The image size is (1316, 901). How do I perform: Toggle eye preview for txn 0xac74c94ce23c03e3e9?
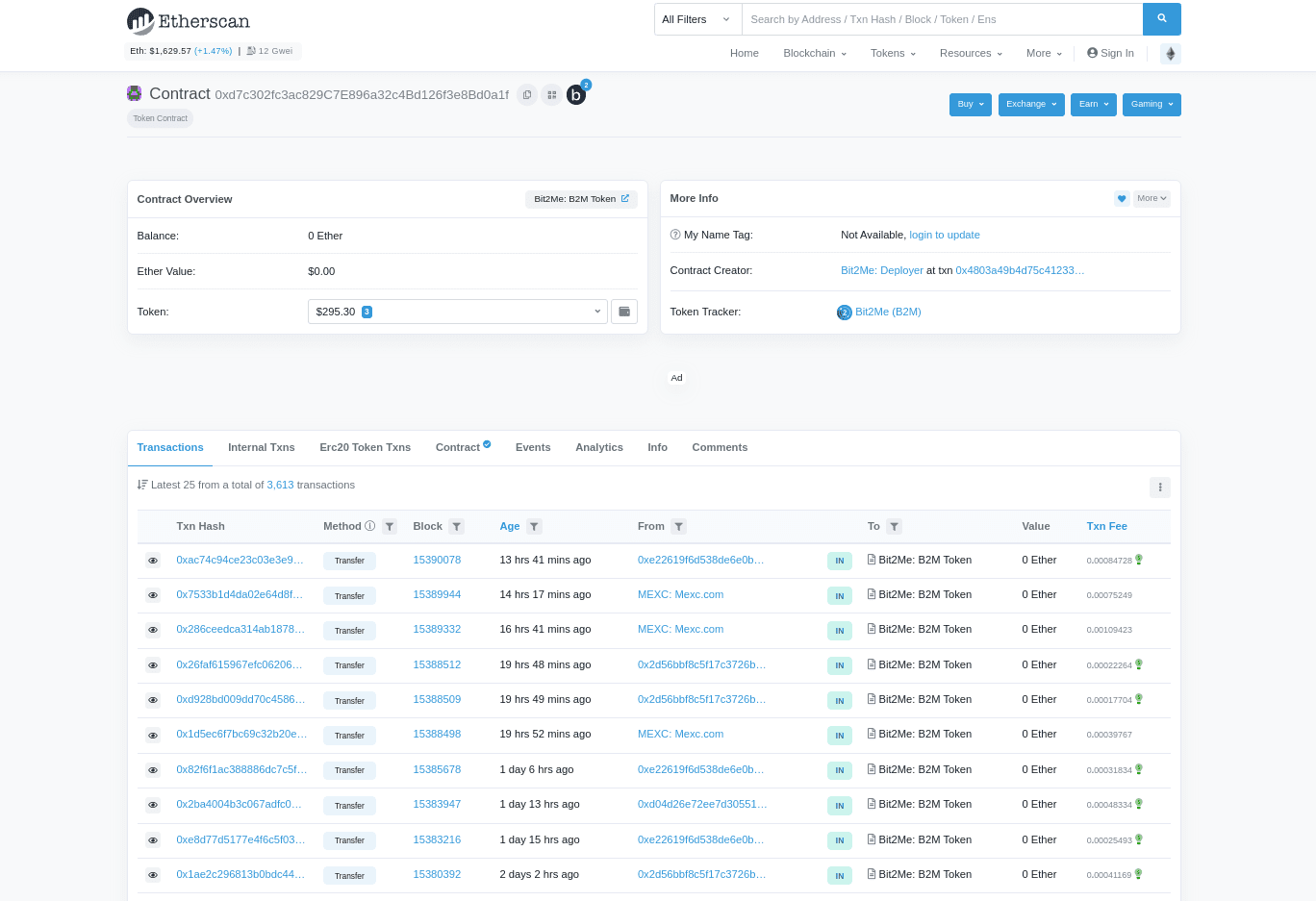(152, 561)
